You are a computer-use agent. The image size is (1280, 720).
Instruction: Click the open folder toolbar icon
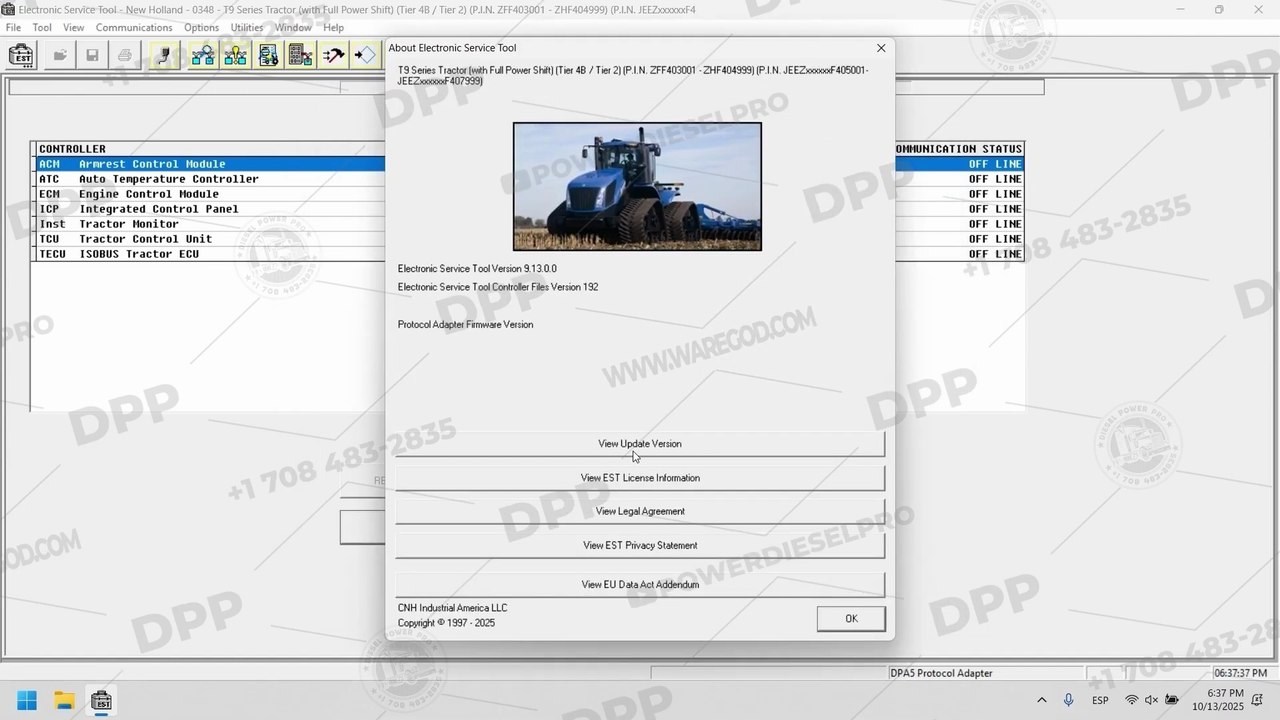click(60, 56)
